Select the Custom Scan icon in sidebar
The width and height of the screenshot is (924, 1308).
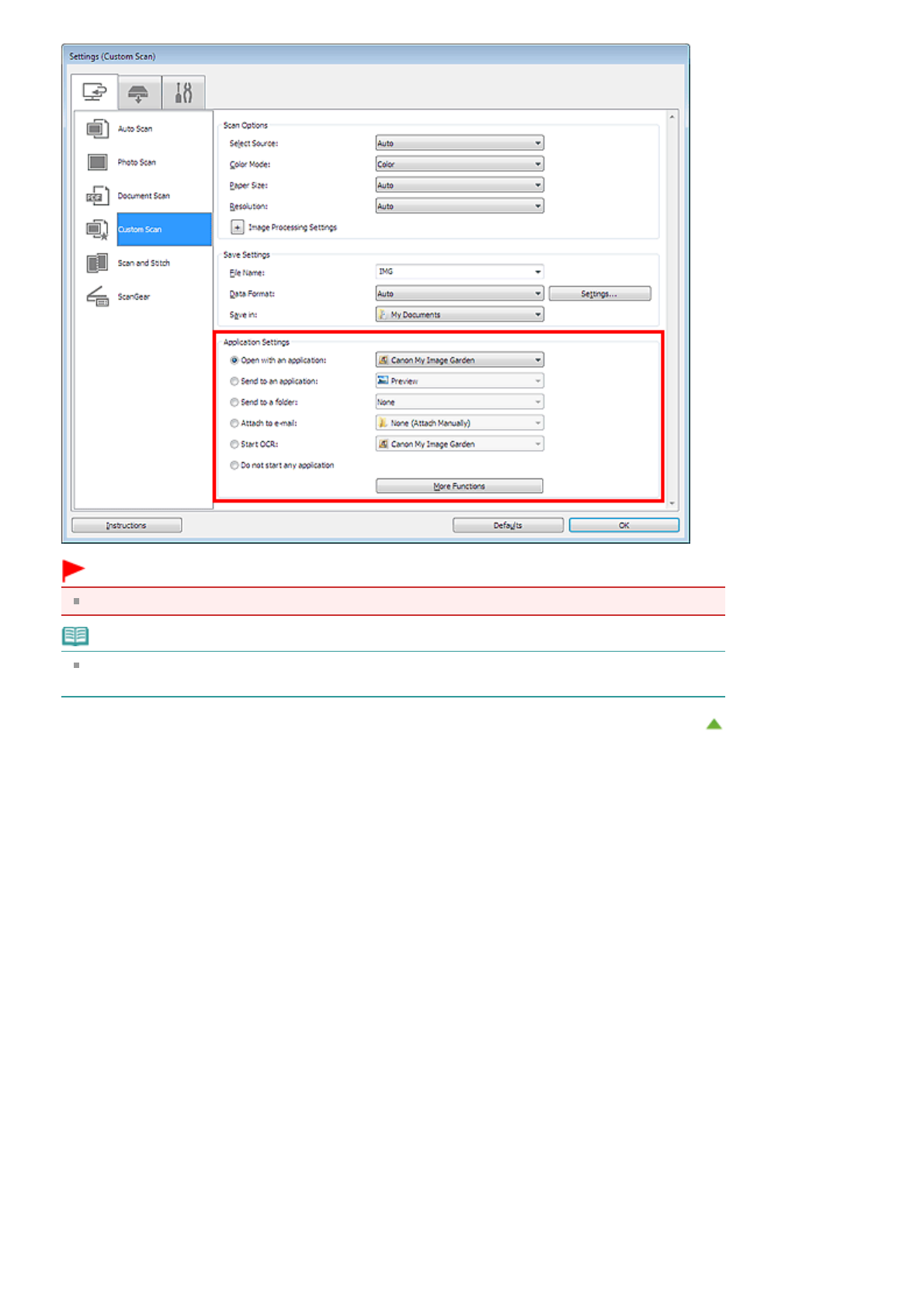[97, 230]
